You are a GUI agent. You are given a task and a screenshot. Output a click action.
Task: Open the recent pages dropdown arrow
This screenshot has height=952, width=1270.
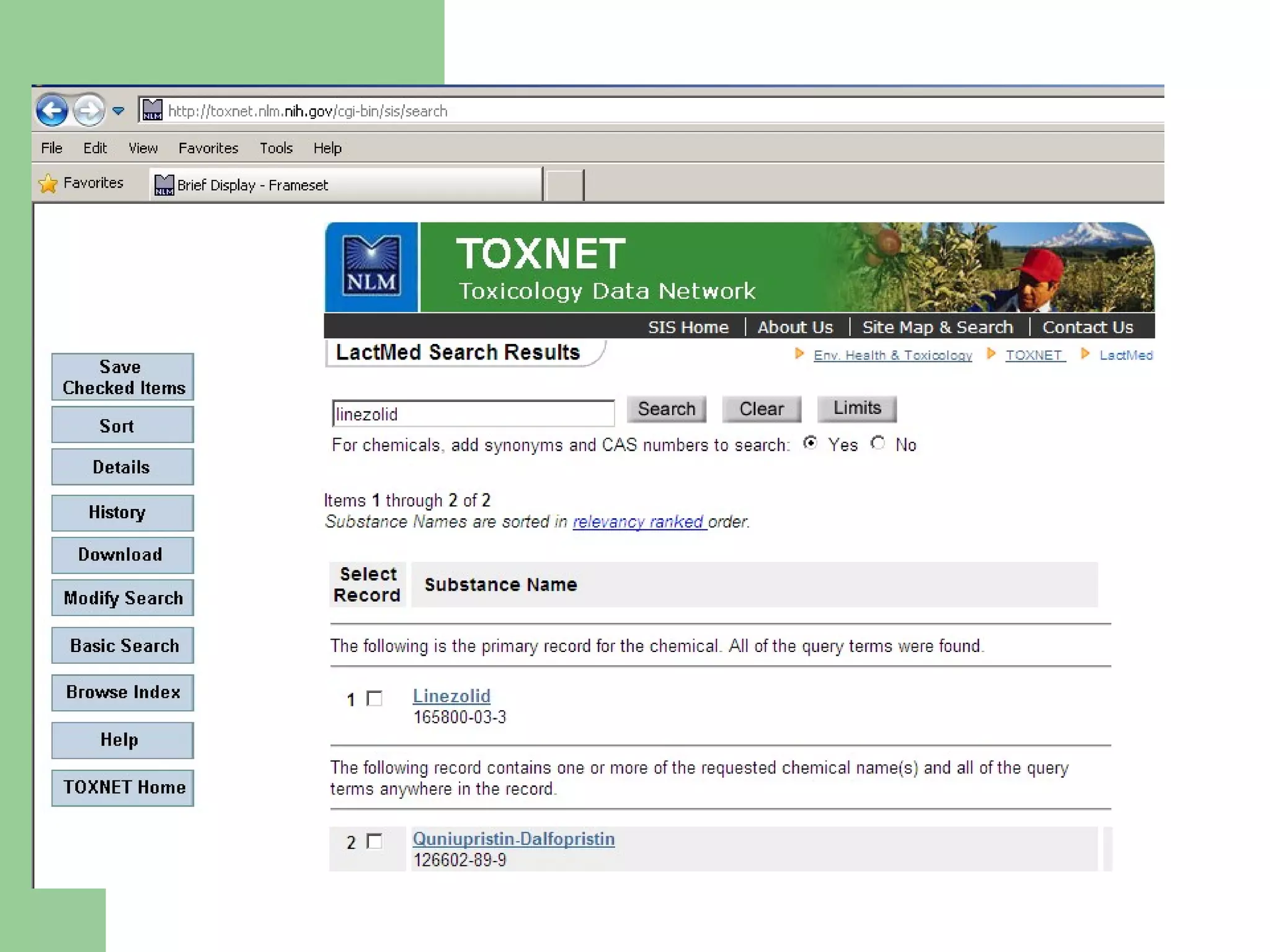point(118,111)
